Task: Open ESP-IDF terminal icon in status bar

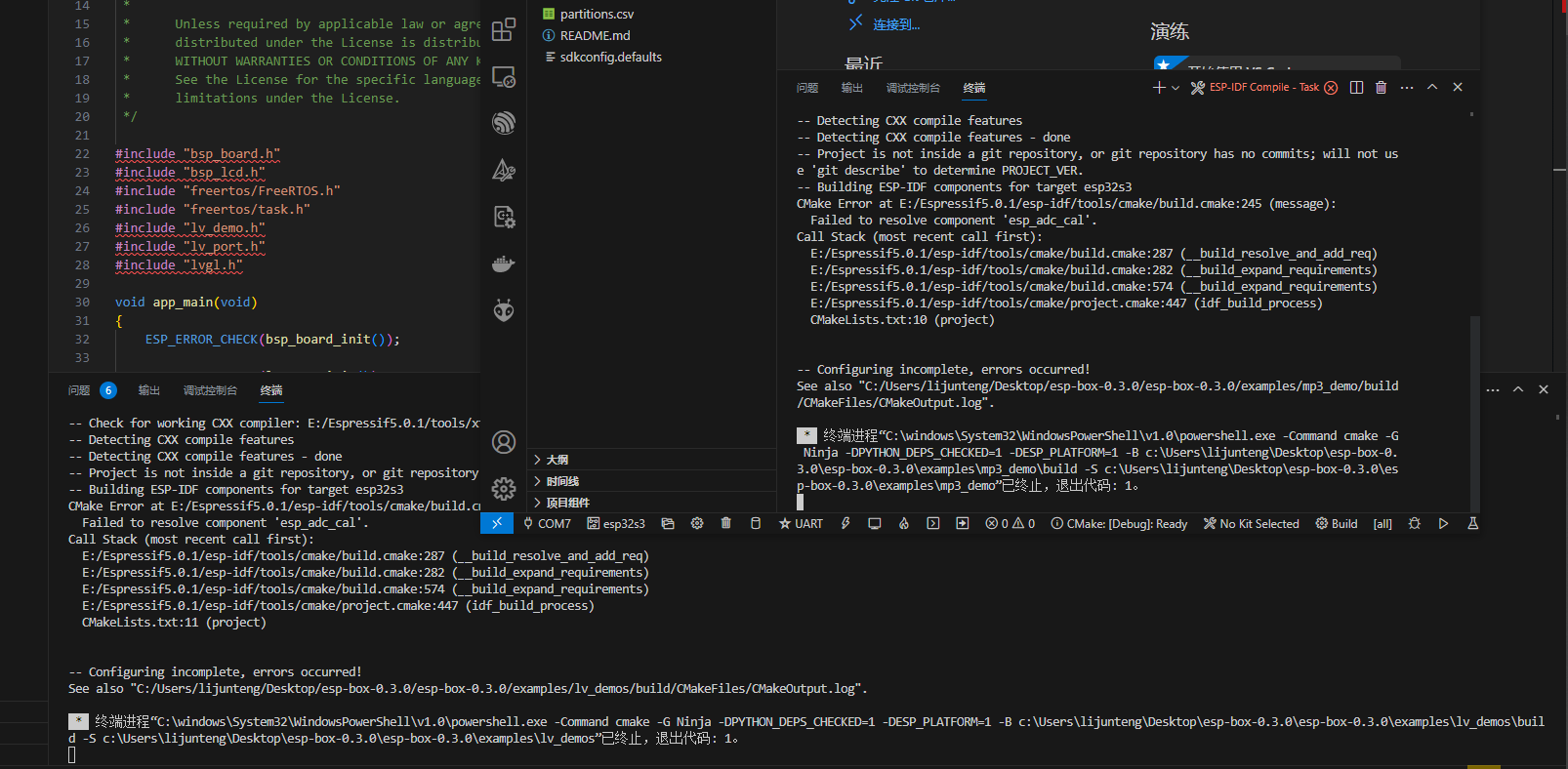Action: click(x=933, y=524)
